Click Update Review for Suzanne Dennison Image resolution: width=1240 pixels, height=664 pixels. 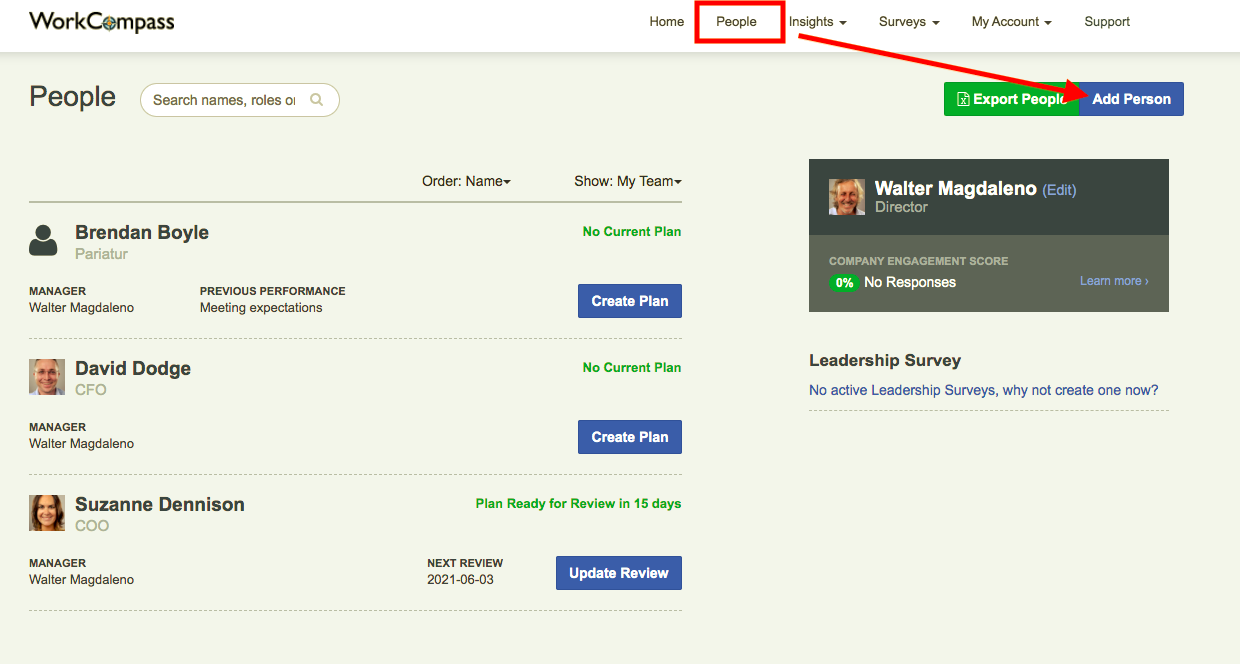pyautogui.click(x=618, y=572)
